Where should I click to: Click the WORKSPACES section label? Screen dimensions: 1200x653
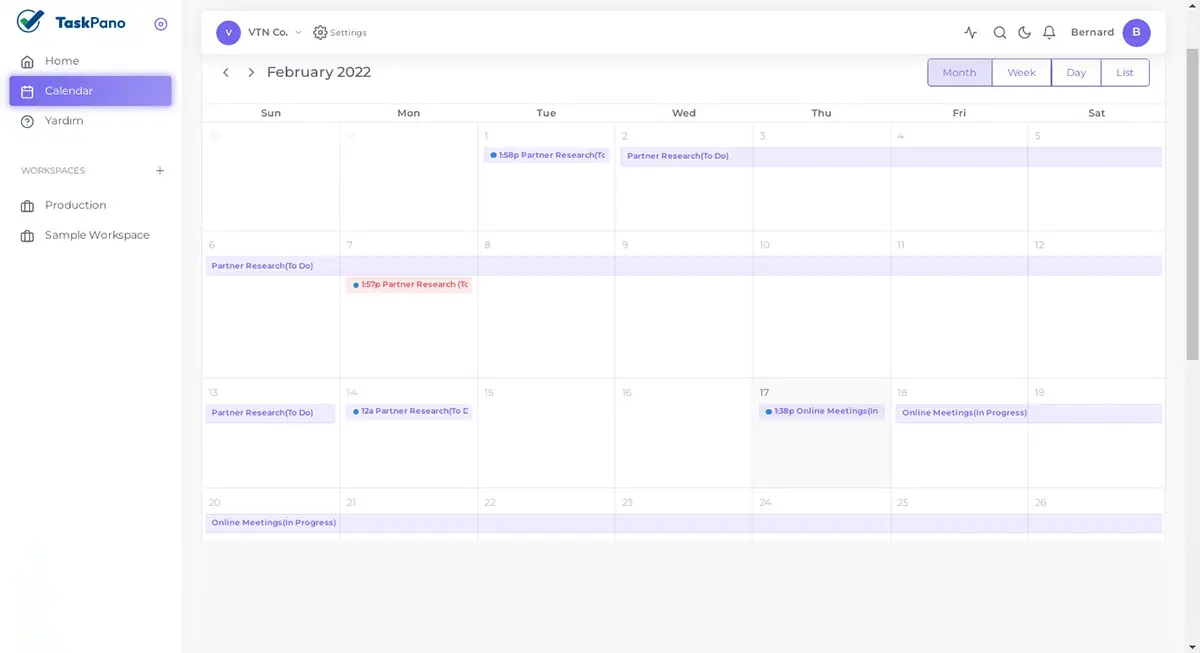tap(53, 171)
